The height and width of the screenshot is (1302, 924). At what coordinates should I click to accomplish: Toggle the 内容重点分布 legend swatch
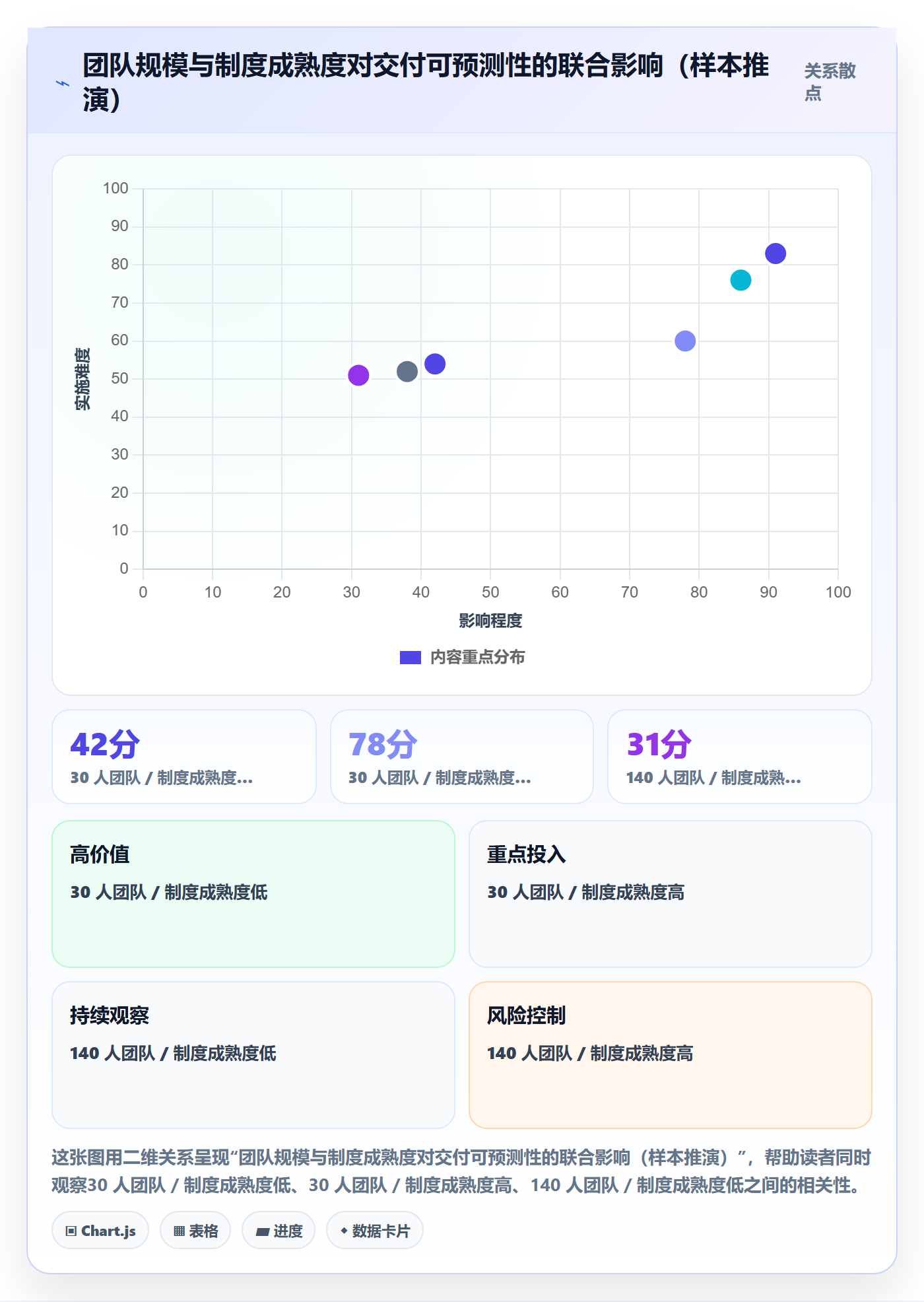pyautogui.click(x=410, y=658)
